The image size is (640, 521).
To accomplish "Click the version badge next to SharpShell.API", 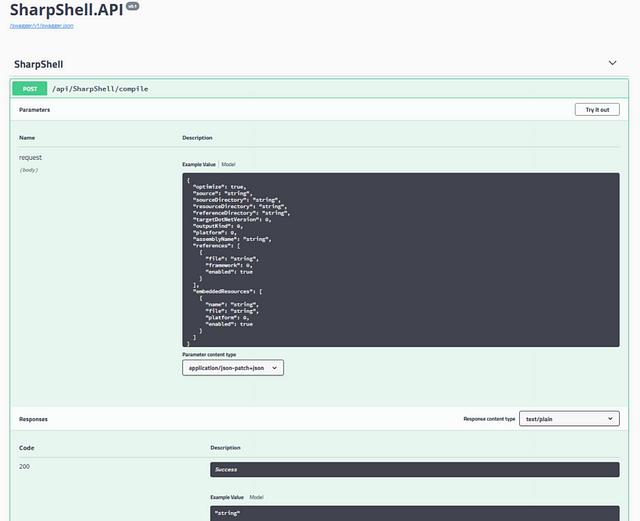I will 133,6.
